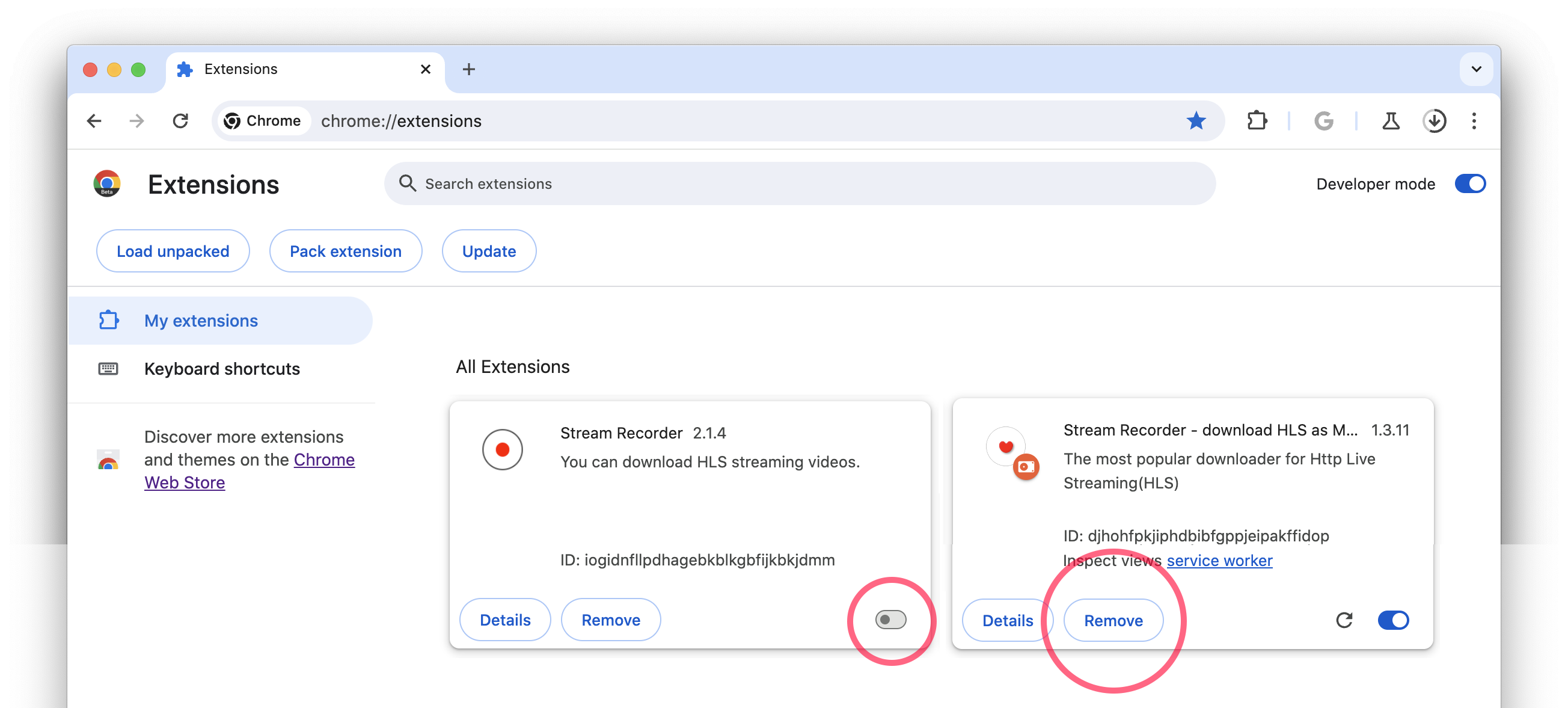Toggle Developer mode switch
Screen dimensions: 1568x708
(x=1469, y=183)
